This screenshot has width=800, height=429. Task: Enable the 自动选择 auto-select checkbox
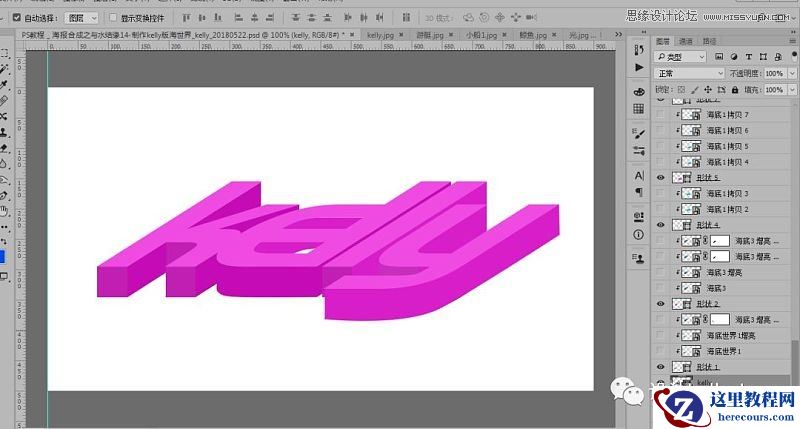(x=16, y=18)
